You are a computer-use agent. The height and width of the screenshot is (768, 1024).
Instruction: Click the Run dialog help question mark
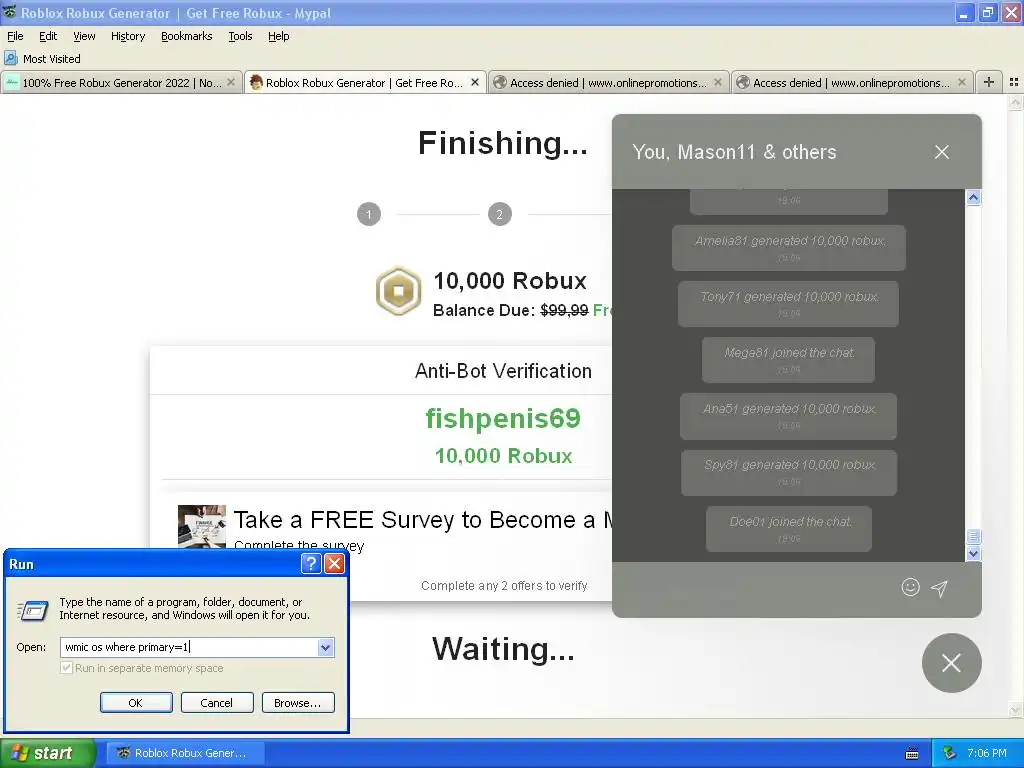coord(311,564)
